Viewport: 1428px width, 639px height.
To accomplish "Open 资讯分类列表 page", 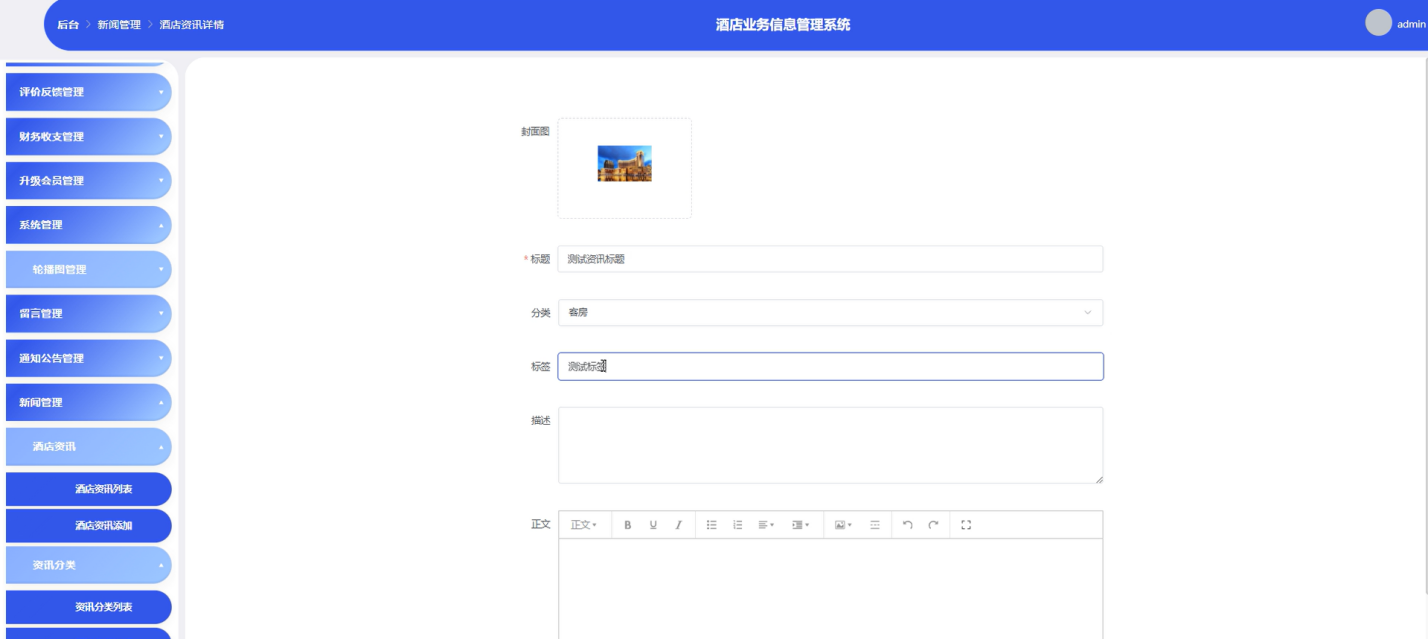I will [x=89, y=607].
